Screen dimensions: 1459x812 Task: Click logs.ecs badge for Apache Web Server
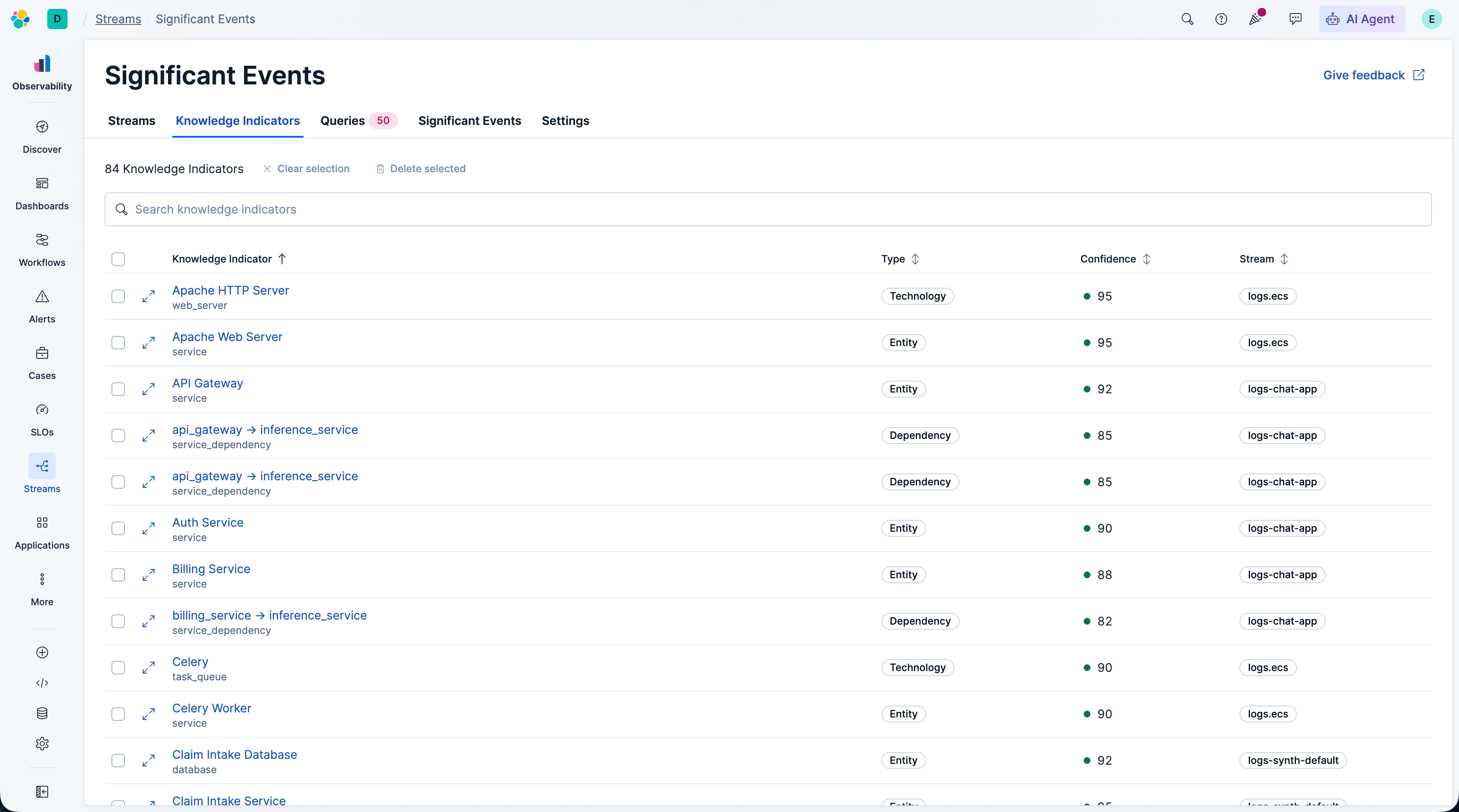1268,343
